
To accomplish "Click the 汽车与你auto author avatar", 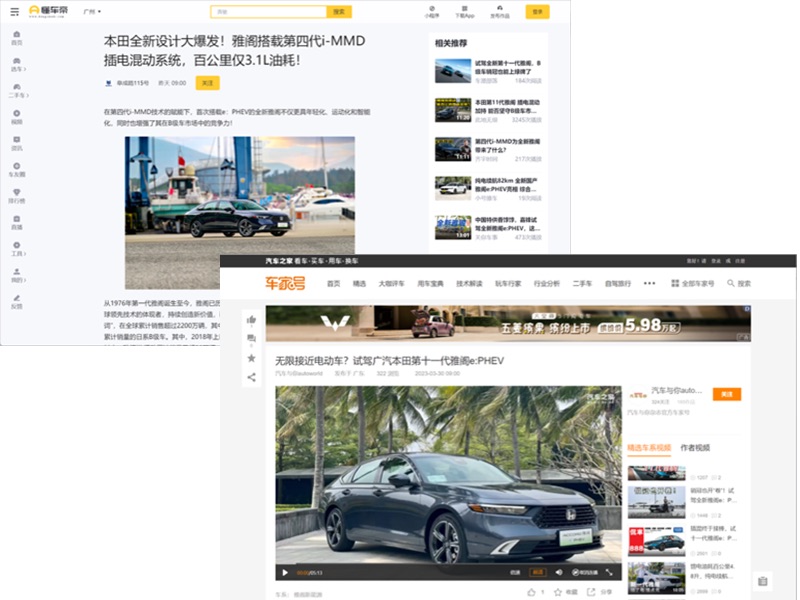I will [638, 394].
